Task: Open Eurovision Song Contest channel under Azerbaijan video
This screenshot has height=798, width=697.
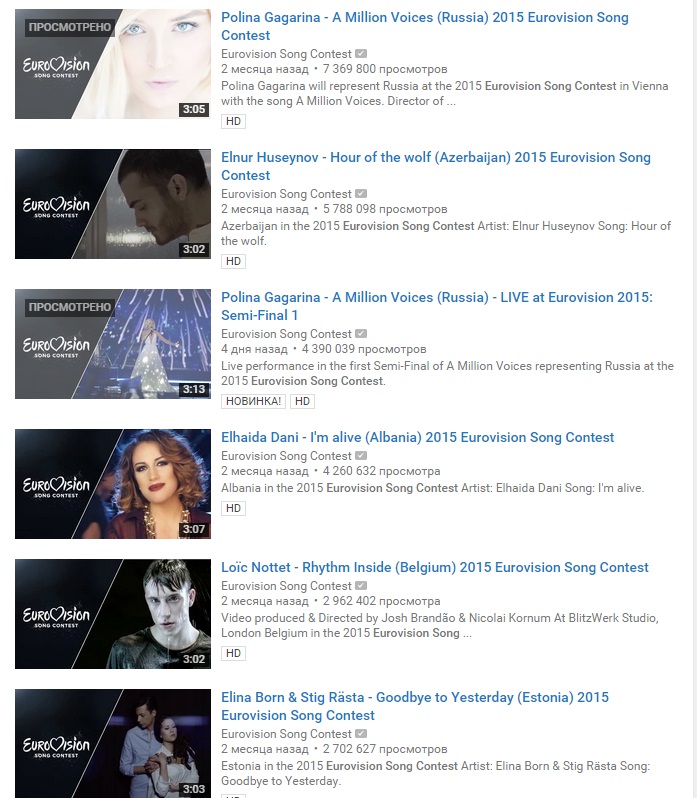Action: 286,194
